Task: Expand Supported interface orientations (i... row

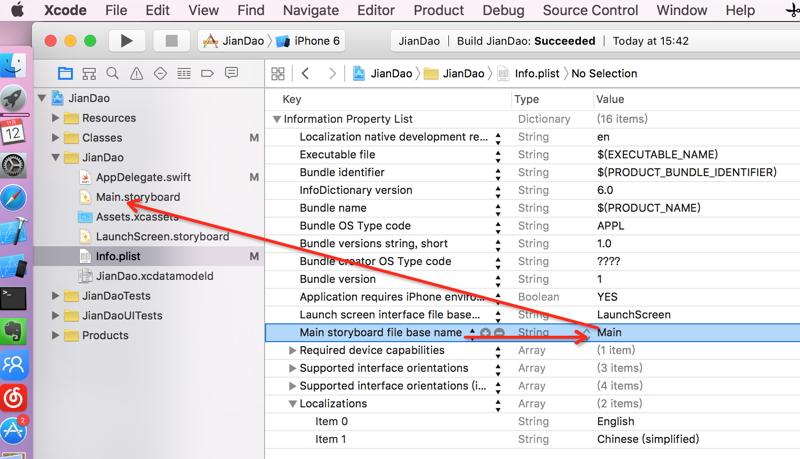Action: 292,386
